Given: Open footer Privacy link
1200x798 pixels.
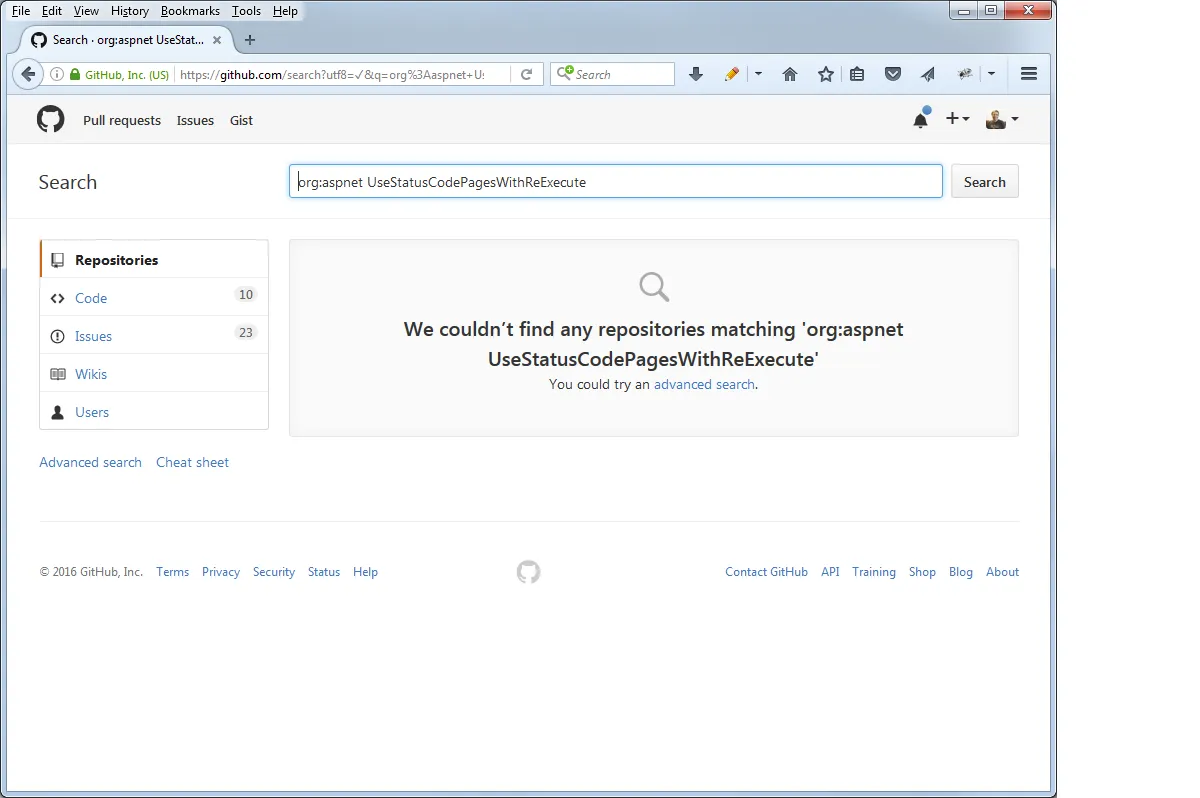Looking at the screenshot, I should [221, 572].
